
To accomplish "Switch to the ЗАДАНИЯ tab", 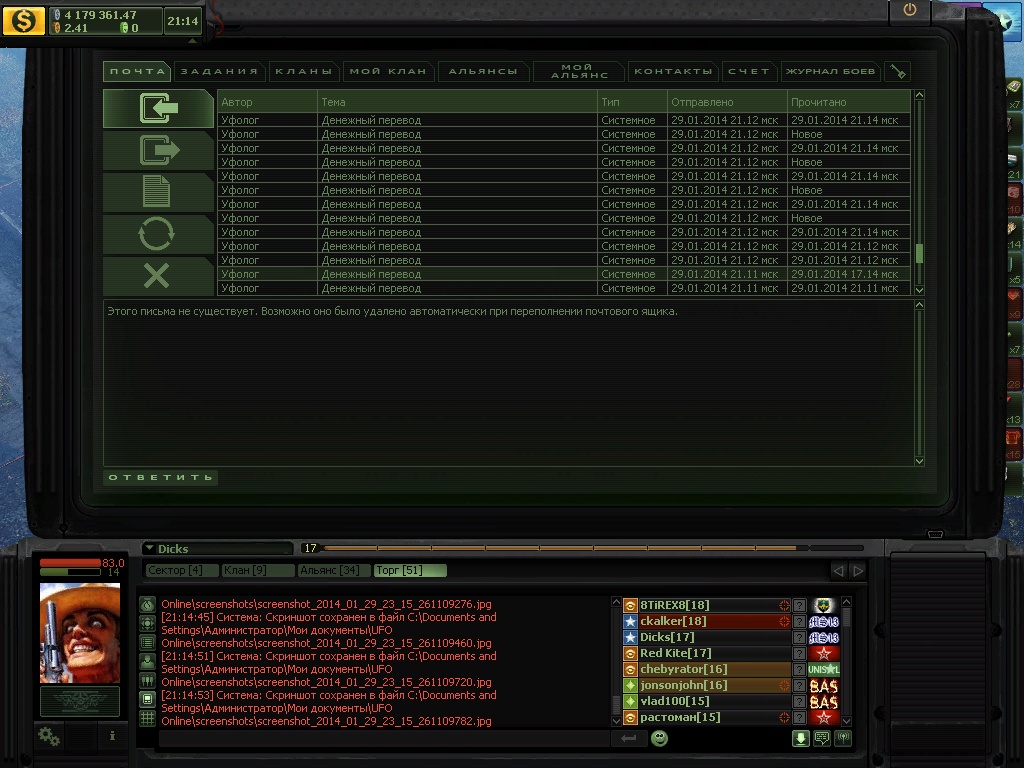I will tap(219, 71).
